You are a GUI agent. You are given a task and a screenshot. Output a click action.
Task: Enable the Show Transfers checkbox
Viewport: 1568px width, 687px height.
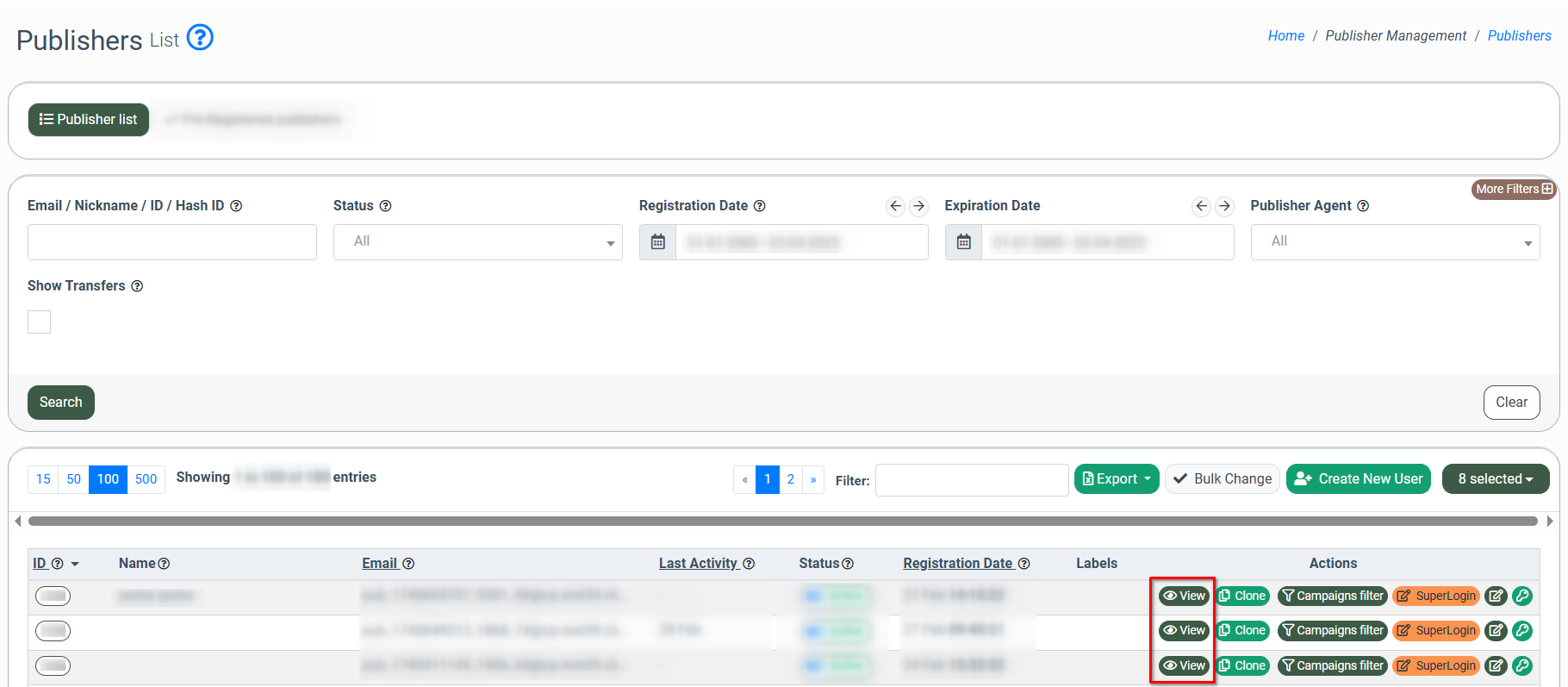tap(40, 322)
